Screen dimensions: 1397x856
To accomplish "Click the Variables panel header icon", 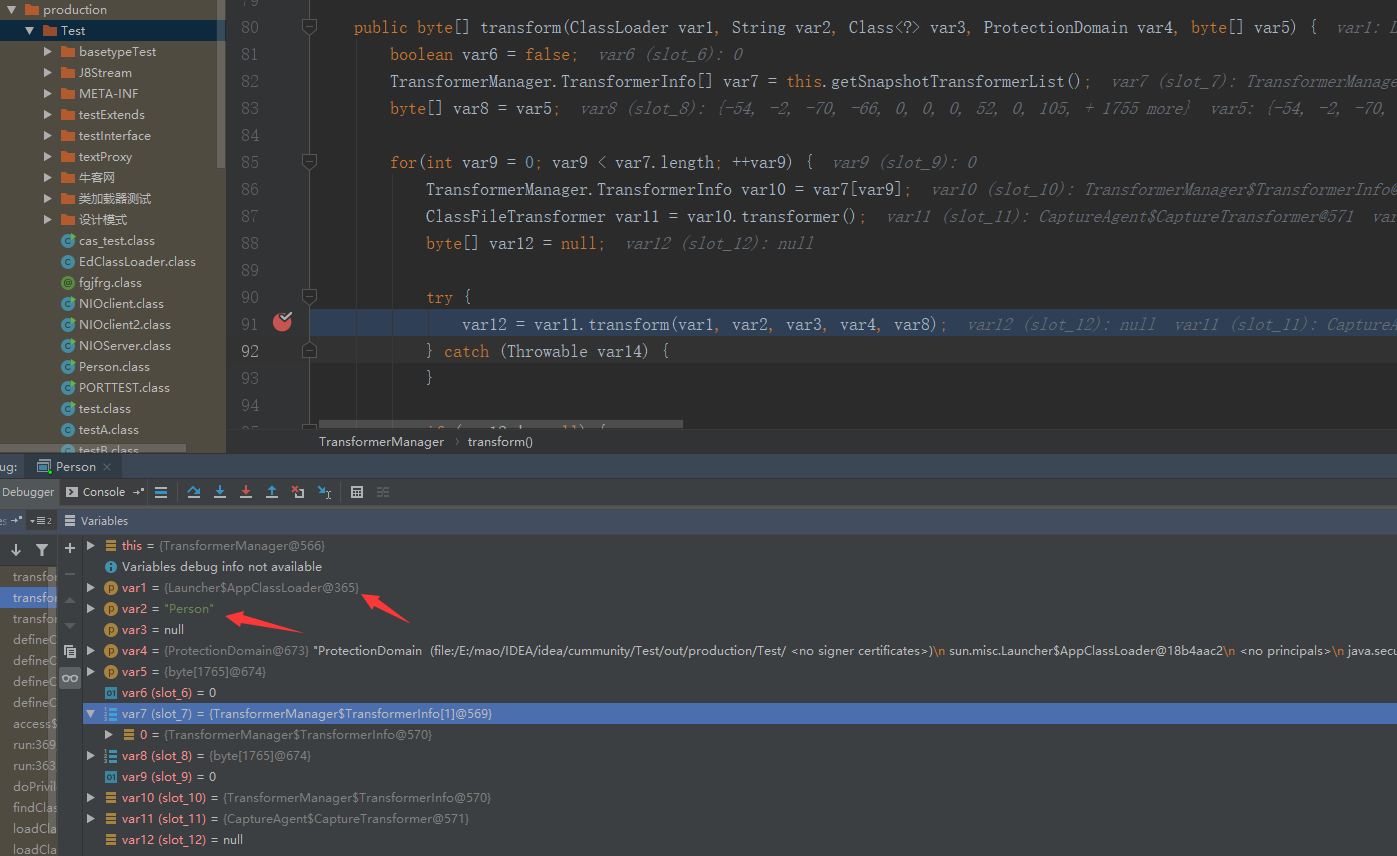I will click(x=70, y=521).
